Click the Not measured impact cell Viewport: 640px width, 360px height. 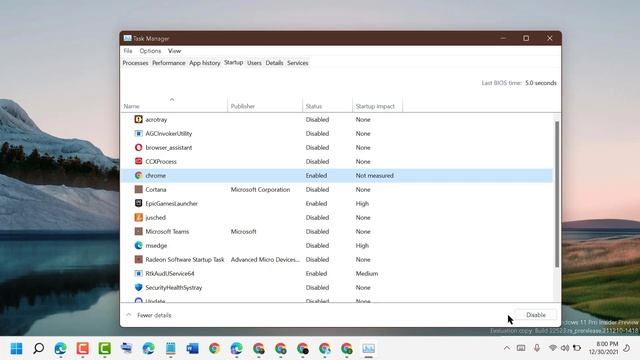374,176
